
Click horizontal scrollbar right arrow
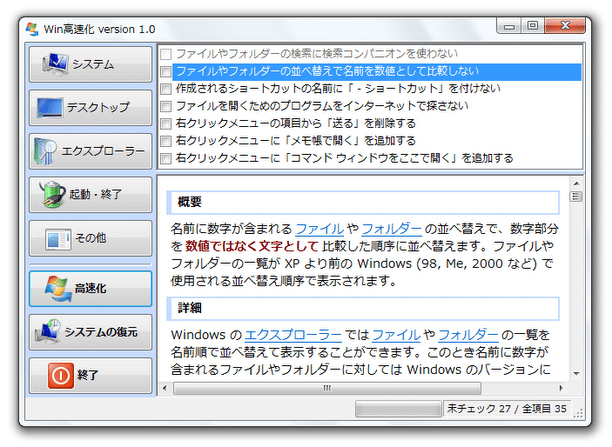tap(561, 388)
